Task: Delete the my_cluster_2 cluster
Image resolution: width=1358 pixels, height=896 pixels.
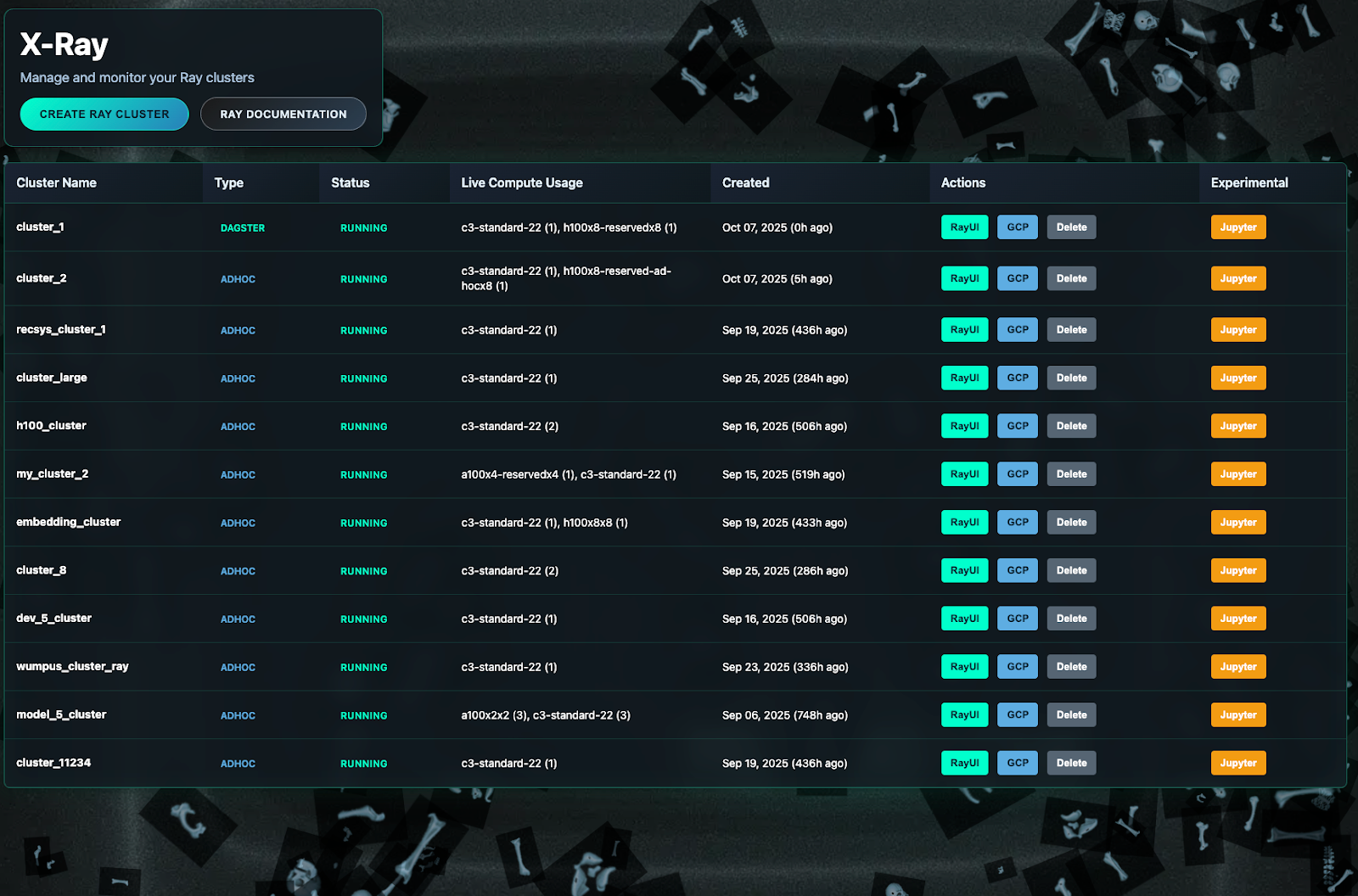Action: tap(1071, 474)
